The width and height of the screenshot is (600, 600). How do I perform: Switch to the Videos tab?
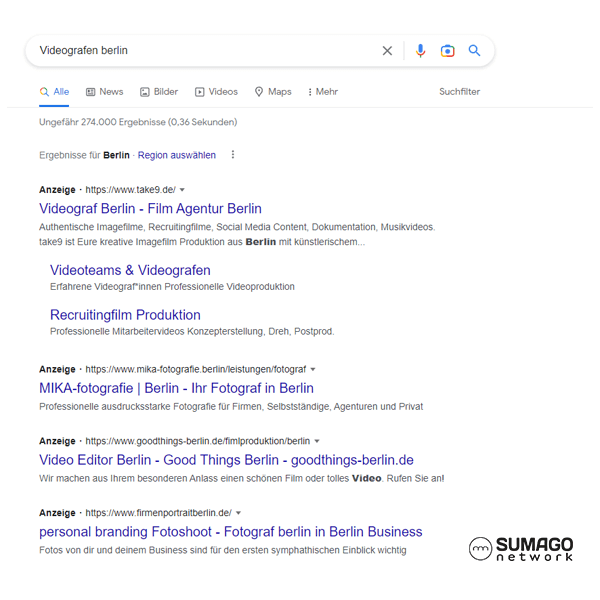[x=216, y=92]
